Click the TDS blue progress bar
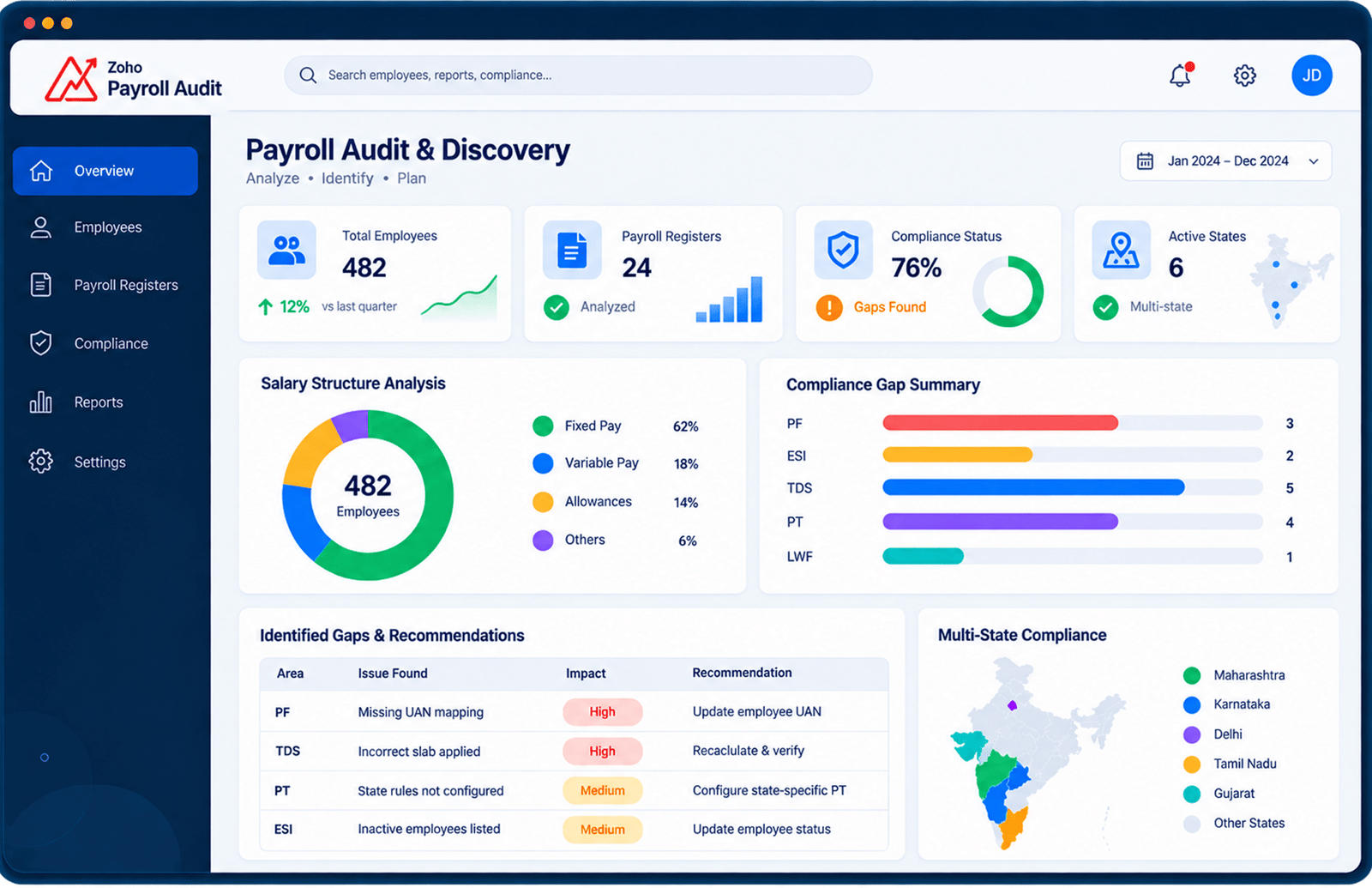Image resolution: width=1372 pixels, height=888 pixels. tap(1033, 487)
